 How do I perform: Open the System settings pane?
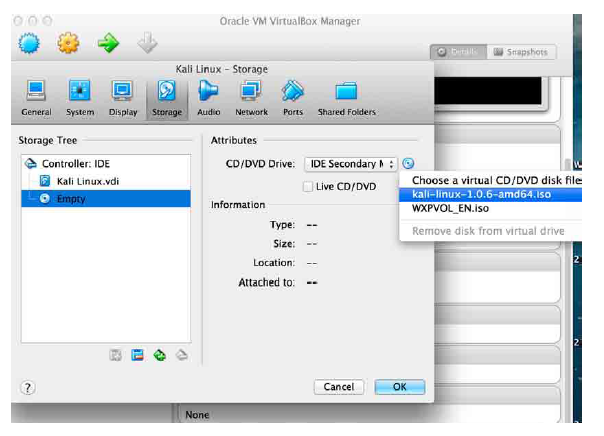click(x=80, y=98)
